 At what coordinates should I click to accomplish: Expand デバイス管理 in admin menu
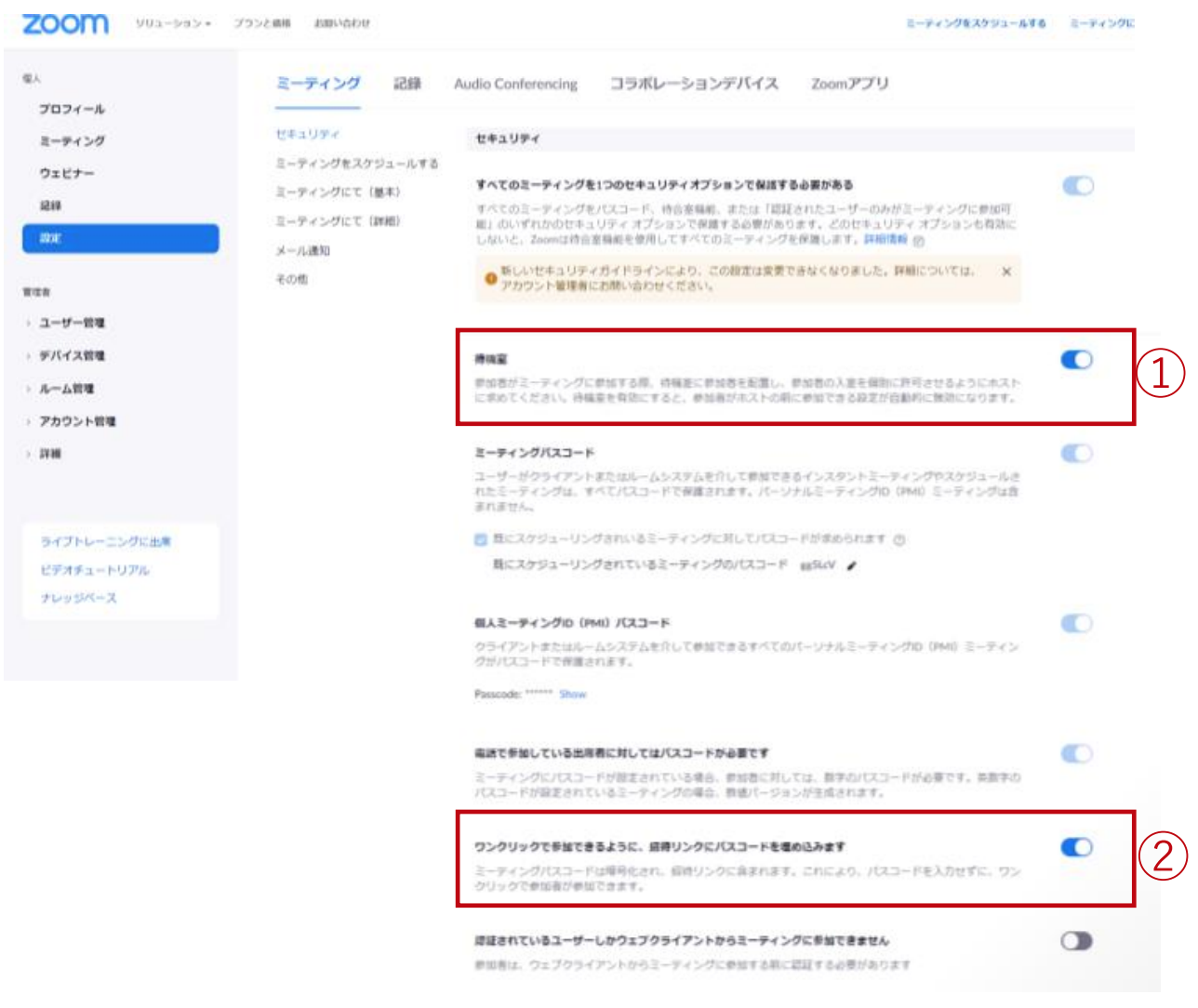(x=71, y=355)
